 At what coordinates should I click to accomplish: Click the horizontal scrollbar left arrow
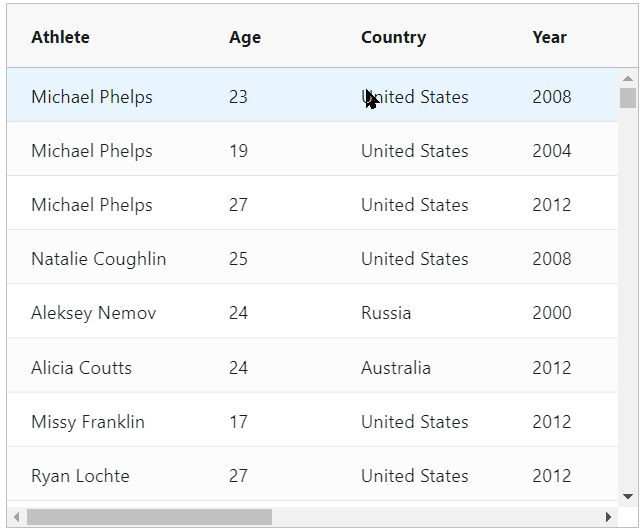point(16,517)
